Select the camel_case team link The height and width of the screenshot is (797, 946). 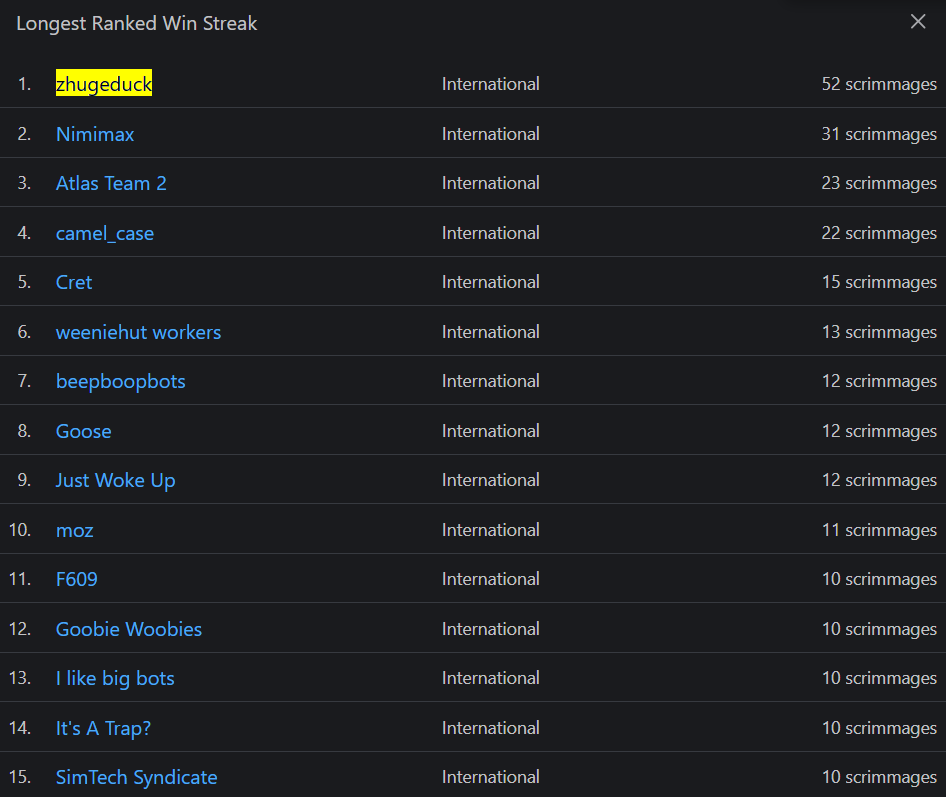105,232
